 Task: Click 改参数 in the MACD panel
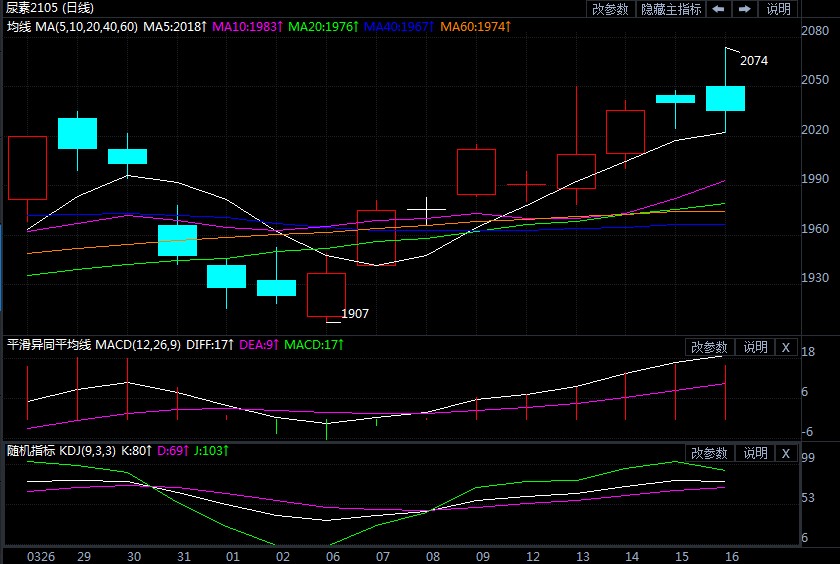point(709,347)
